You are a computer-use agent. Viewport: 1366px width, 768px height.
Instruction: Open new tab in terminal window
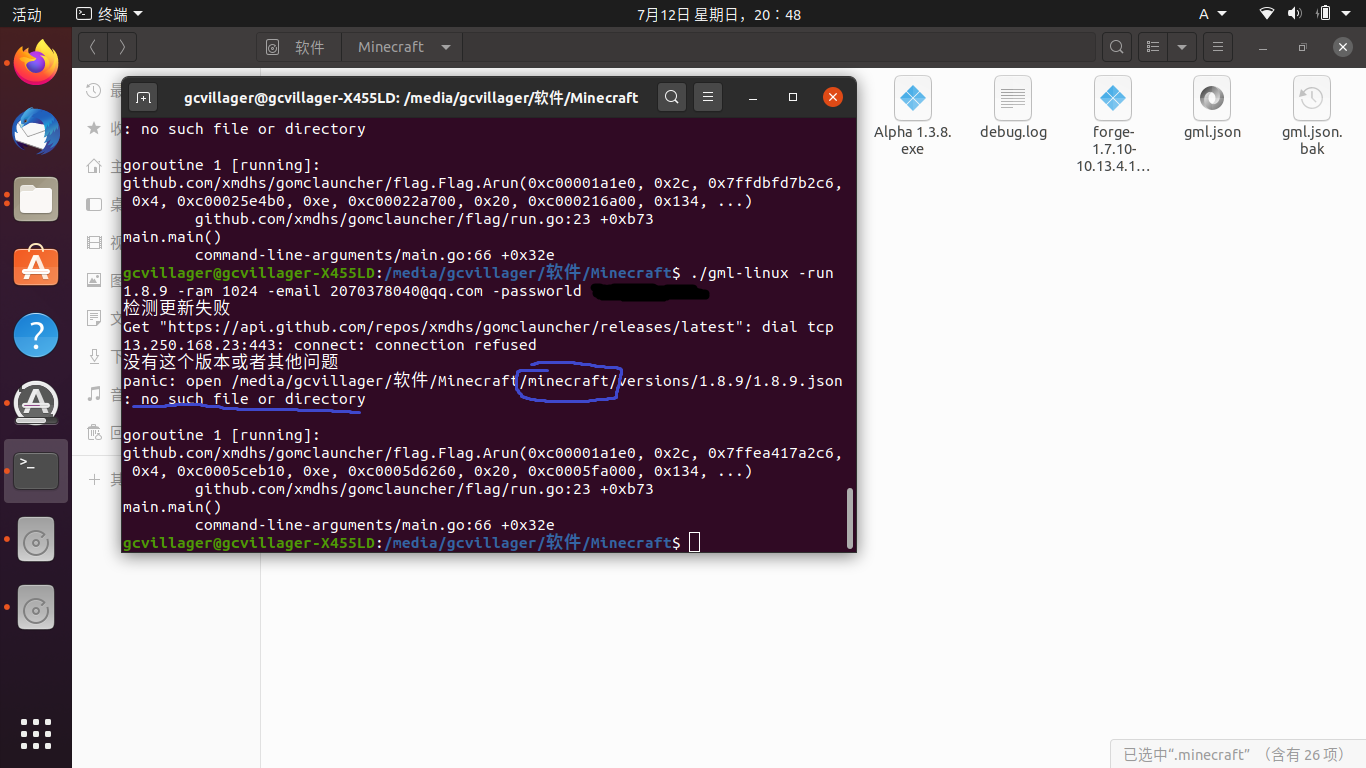(144, 97)
